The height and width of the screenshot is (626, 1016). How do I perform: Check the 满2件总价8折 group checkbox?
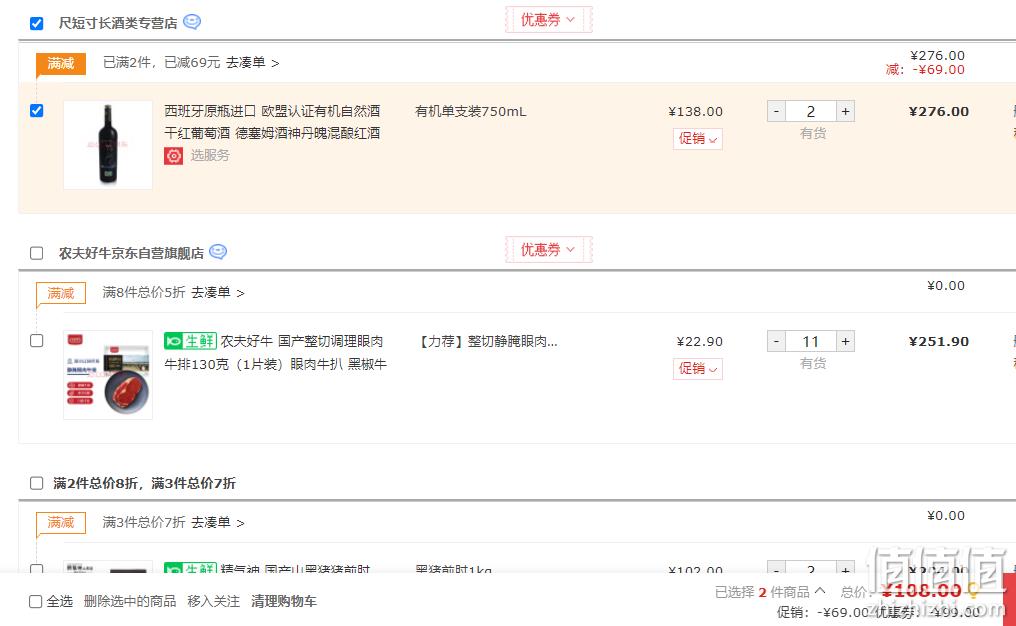(x=36, y=483)
